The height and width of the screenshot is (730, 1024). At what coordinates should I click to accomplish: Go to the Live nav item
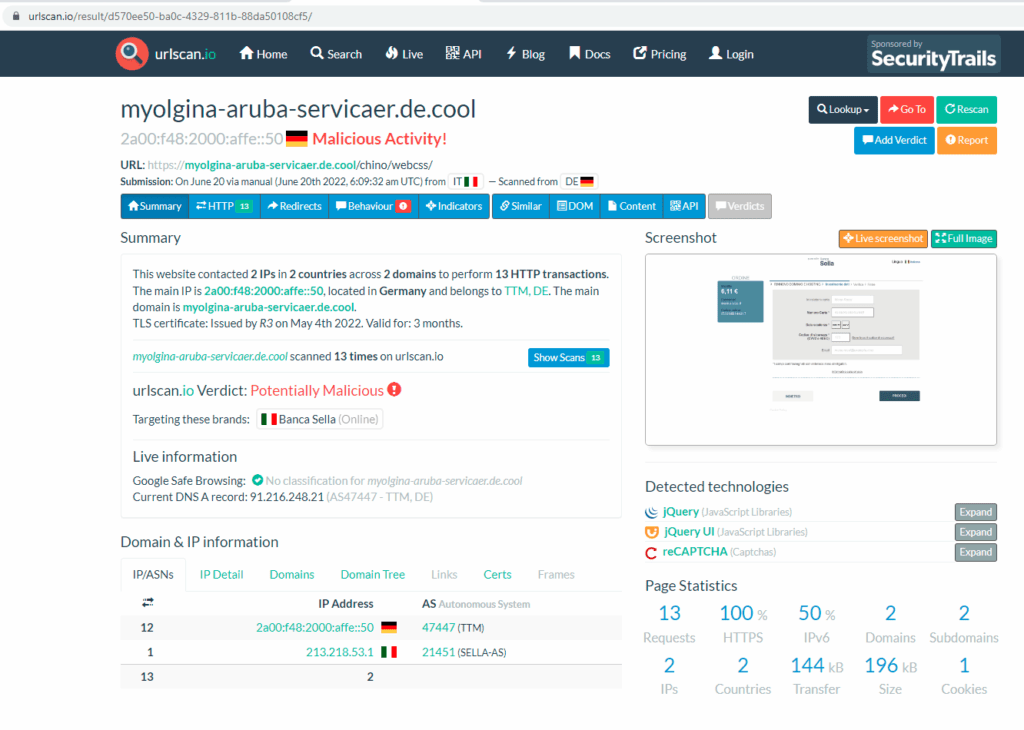(x=404, y=54)
